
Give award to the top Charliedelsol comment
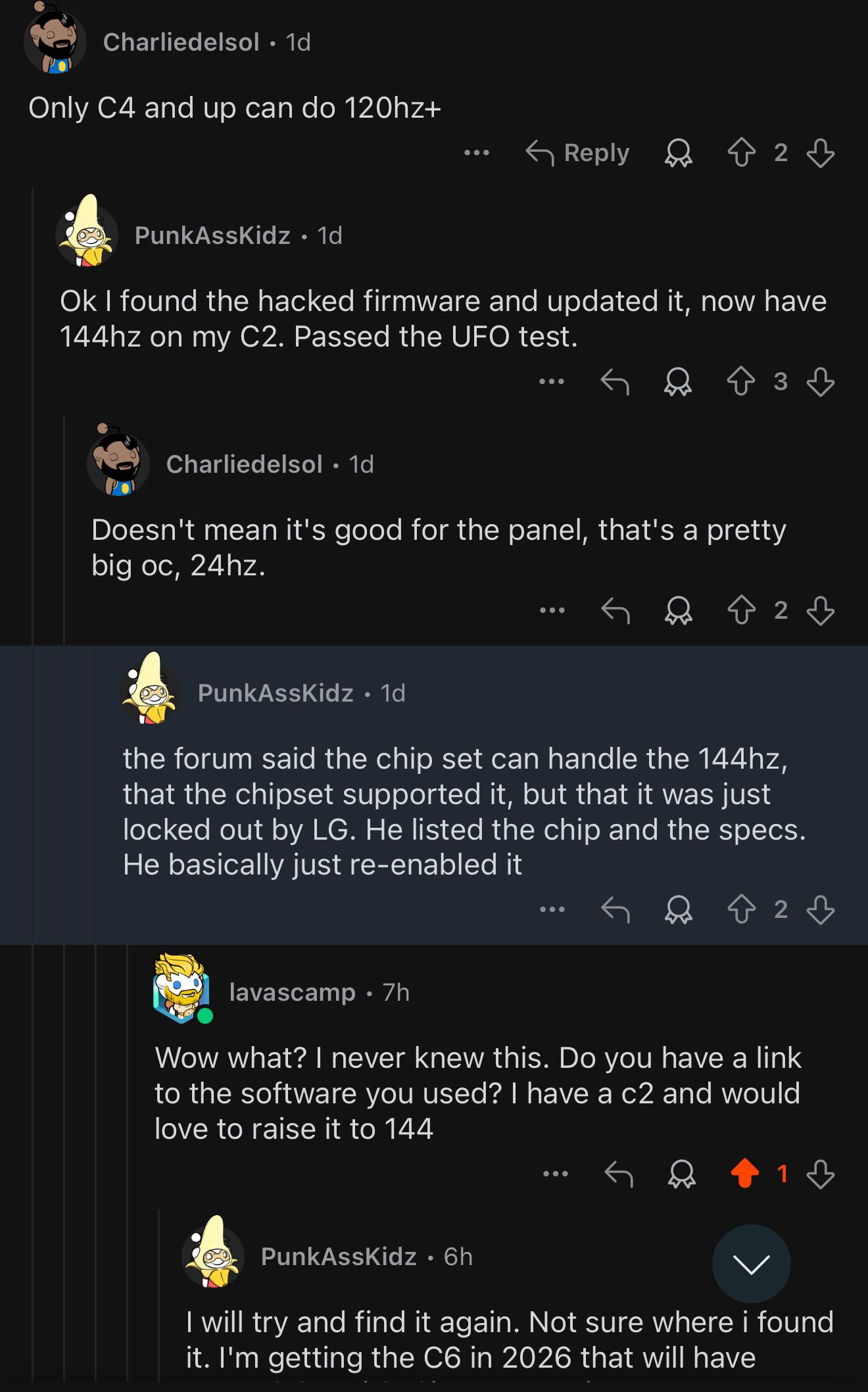click(x=678, y=153)
